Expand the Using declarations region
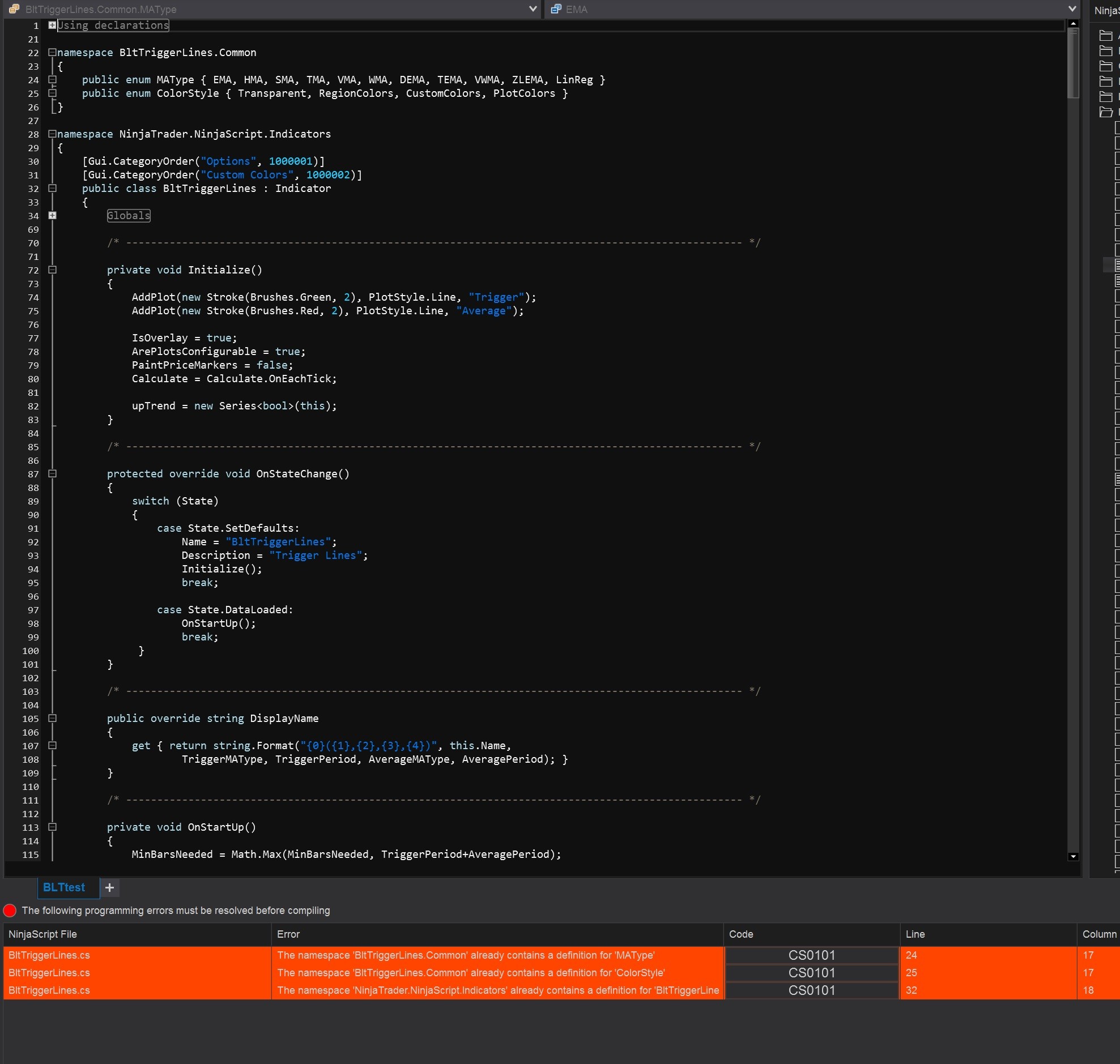Screen dimensions: 1120x1064 (x=52, y=25)
